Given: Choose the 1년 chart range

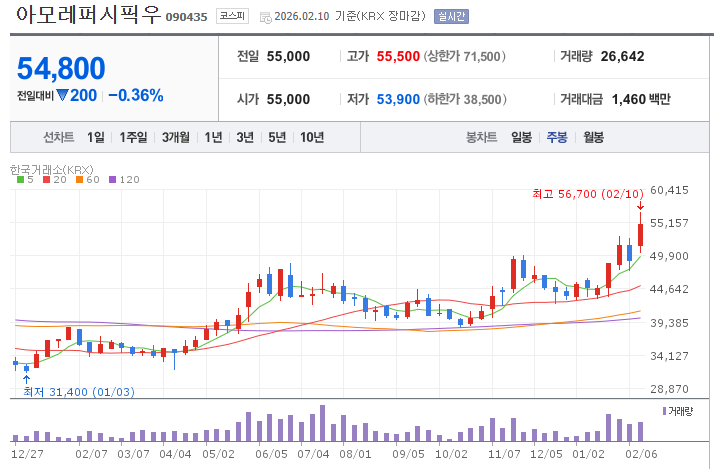Looking at the screenshot, I should (213, 137).
